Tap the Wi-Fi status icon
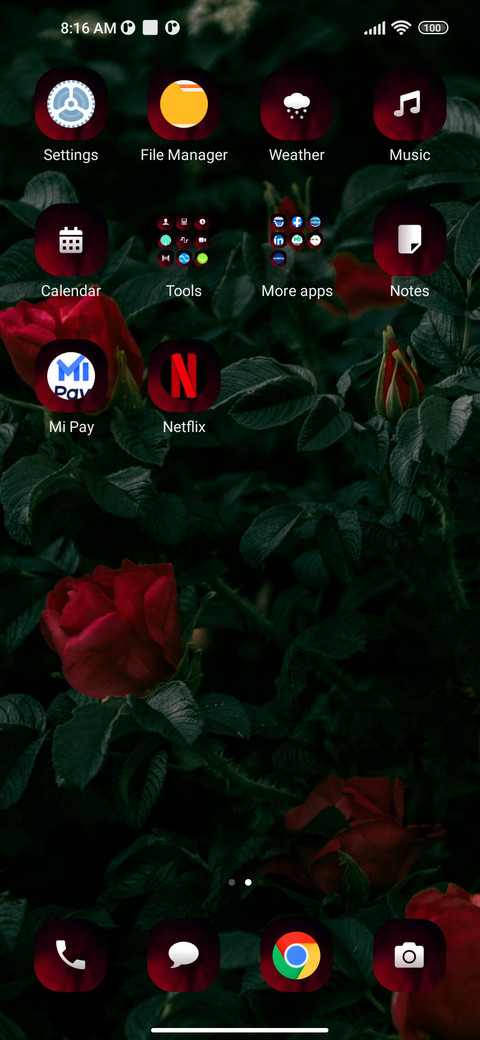This screenshot has height=1040, width=480. pyautogui.click(x=400, y=28)
